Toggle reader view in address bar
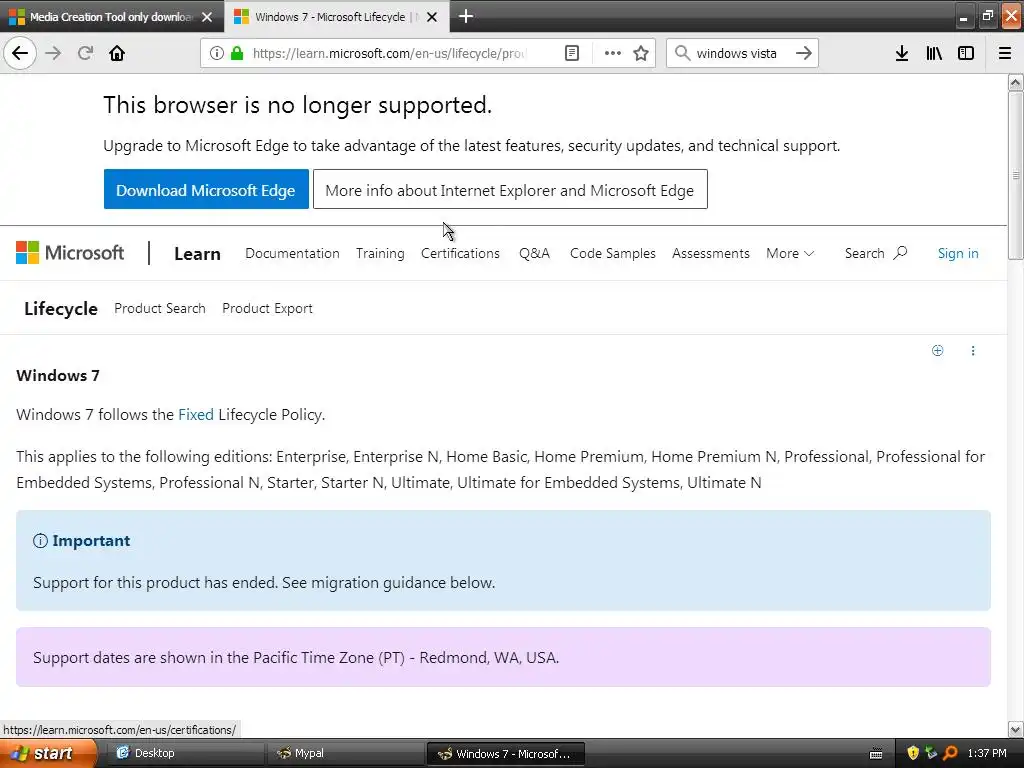The height and width of the screenshot is (768, 1024). [x=572, y=54]
